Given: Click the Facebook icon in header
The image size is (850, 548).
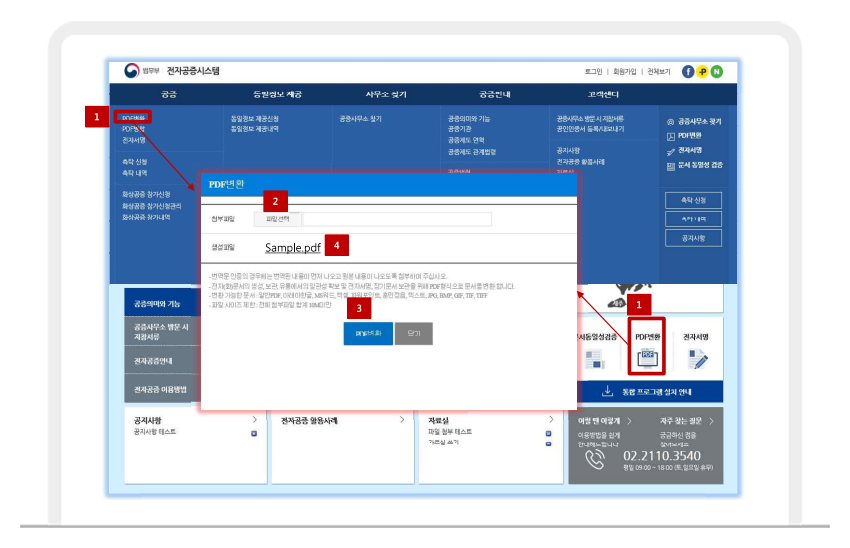Looking at the screenshot, I should coord(688,71).
